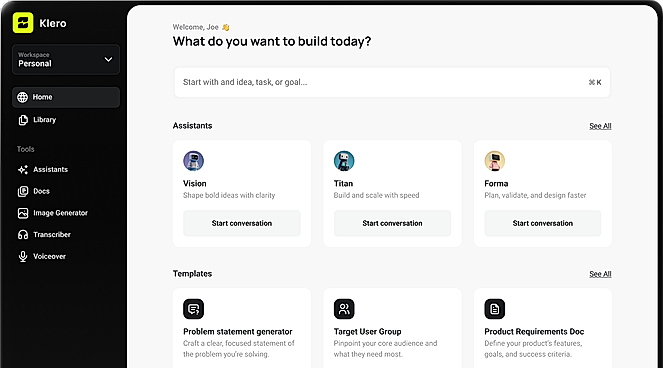This screenshot has height=368, width=663.
Task: Focus the idea, task, or goal search field
Action: coord(392,82)
